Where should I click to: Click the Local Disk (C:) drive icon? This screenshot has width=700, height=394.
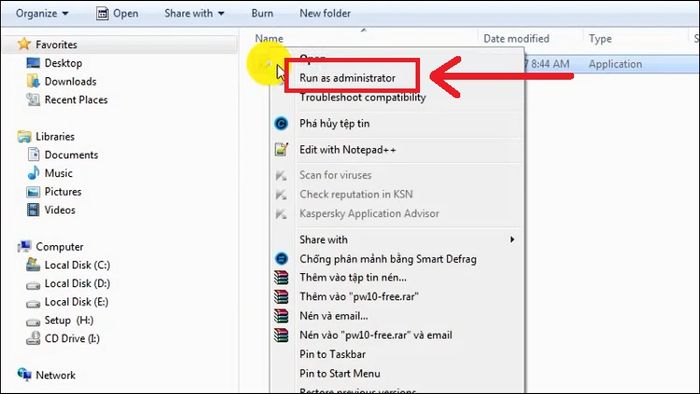pyautogui.click(x=33, y=265)
